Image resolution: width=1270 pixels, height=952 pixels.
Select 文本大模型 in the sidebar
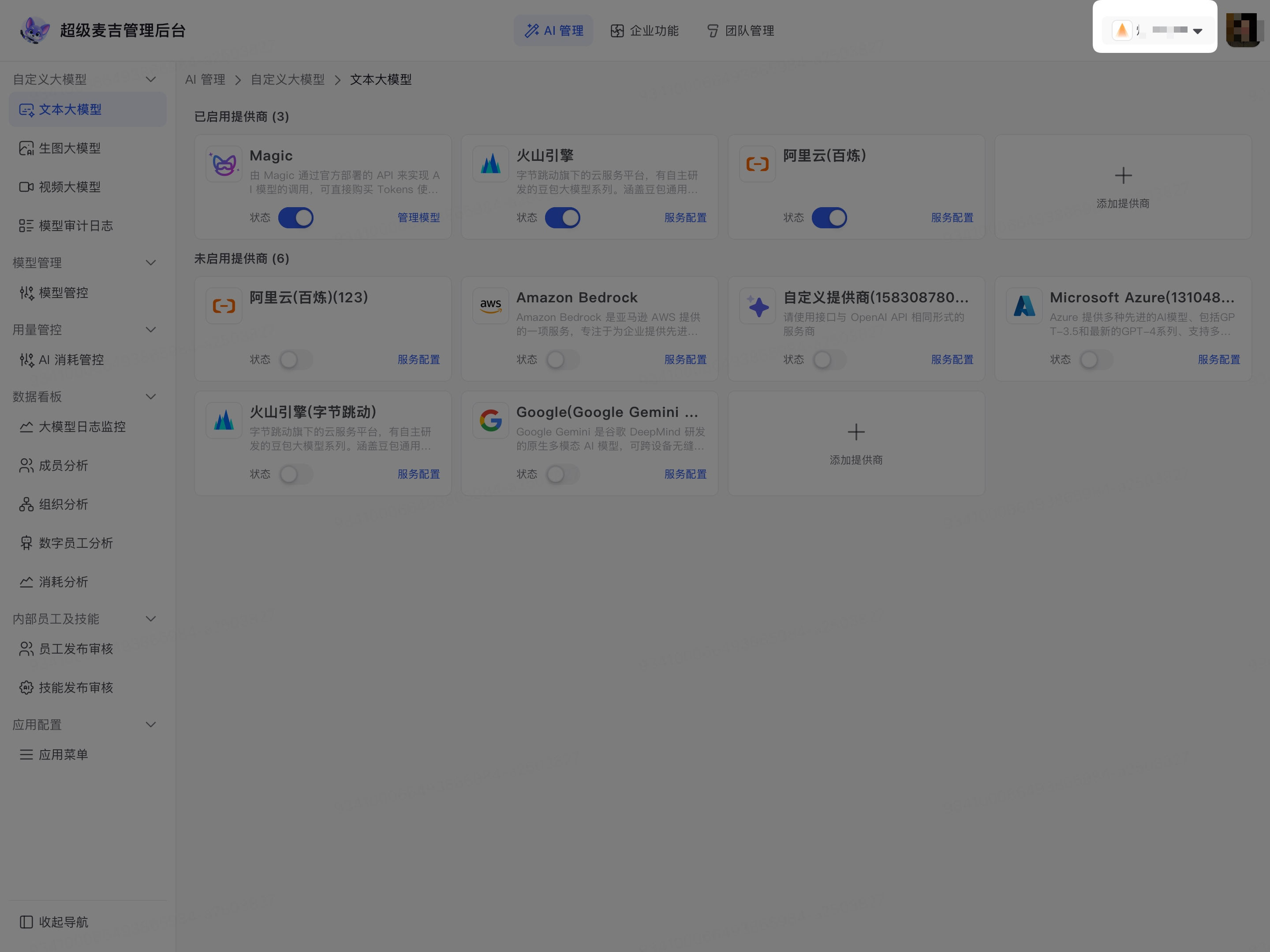(x=88, y=110)
